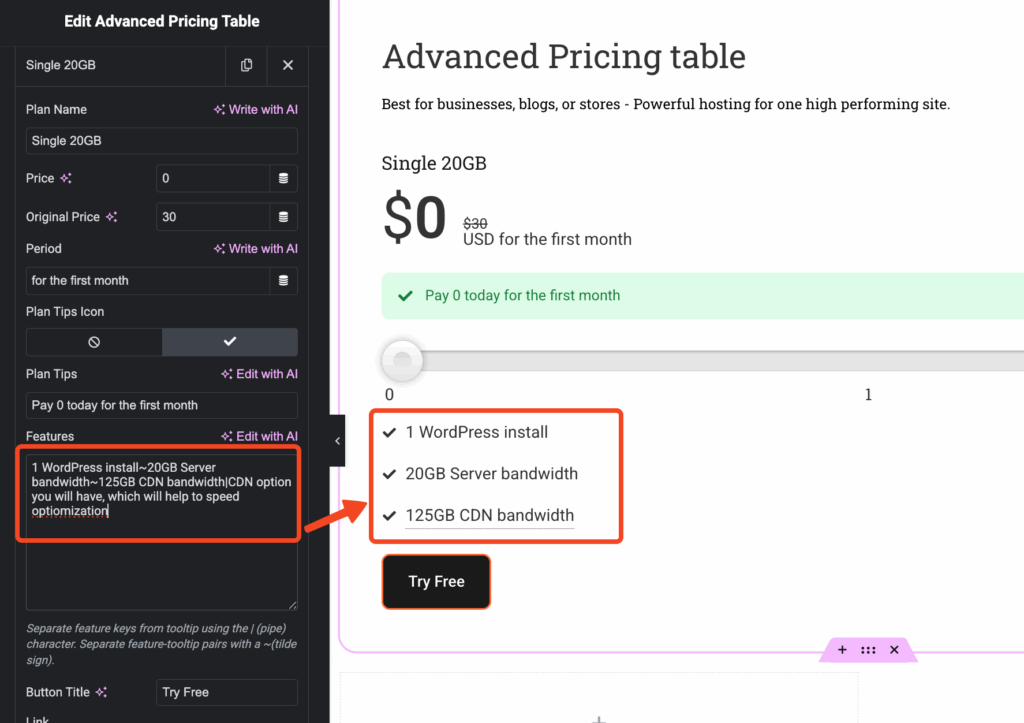The width and height of the screenshot is (1024, 723).
Task: Click AI sparkle icon next to Button Title
Action: click(102, 692)
